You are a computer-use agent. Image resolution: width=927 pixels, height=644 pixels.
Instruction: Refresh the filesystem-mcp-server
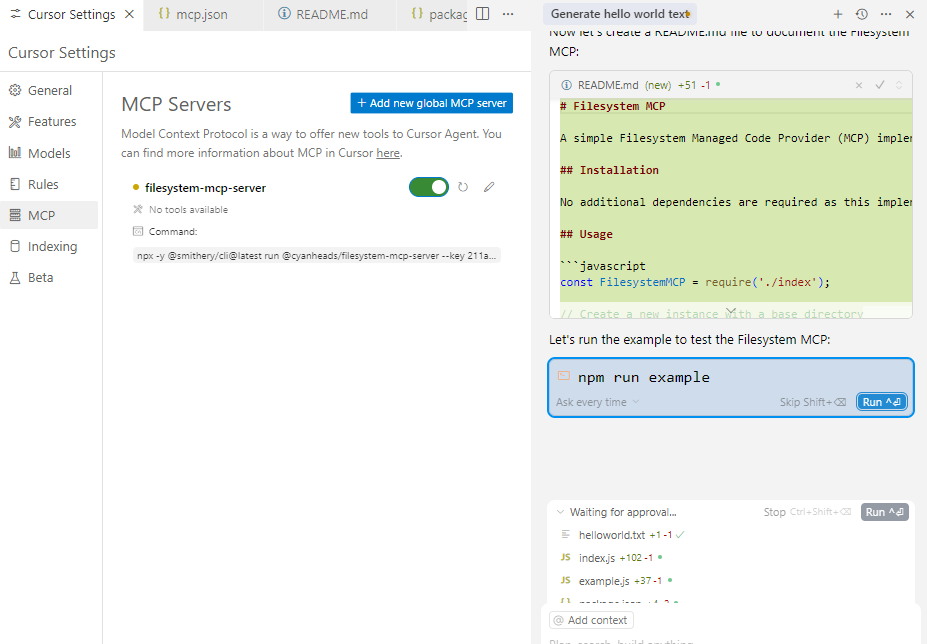463,187
